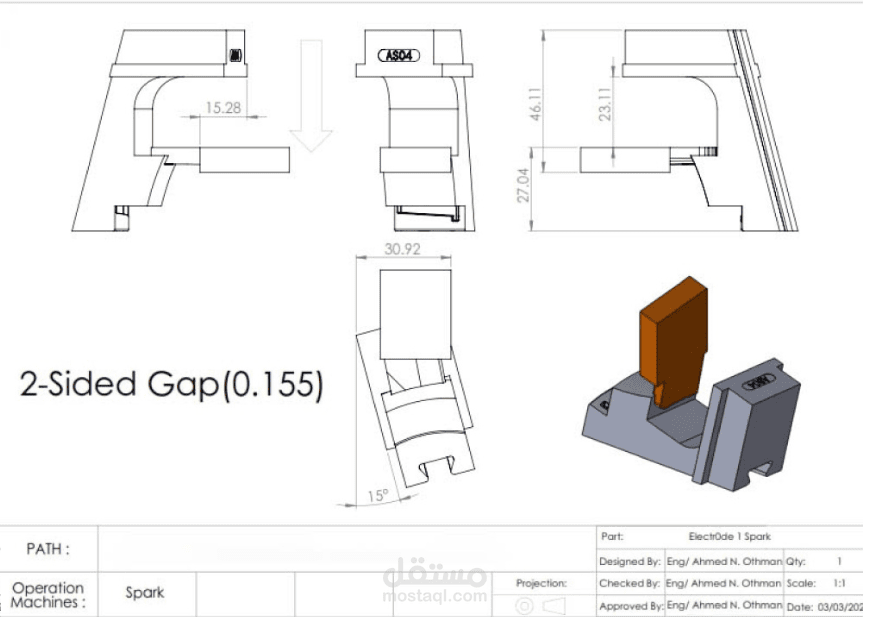The image size is (870, 617).
Task: Click the Date: 03/03 entry
Action: pyautogui.click(x=825, y=607)
